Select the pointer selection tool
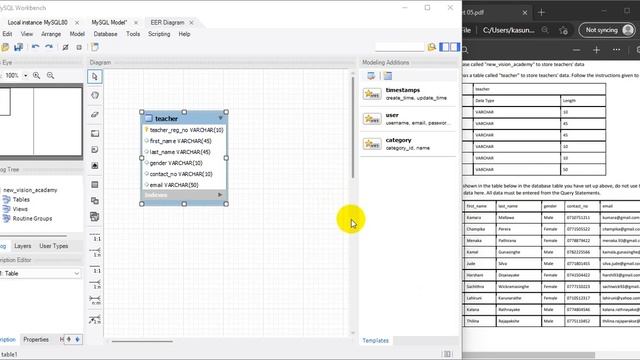 coord(95,76)
